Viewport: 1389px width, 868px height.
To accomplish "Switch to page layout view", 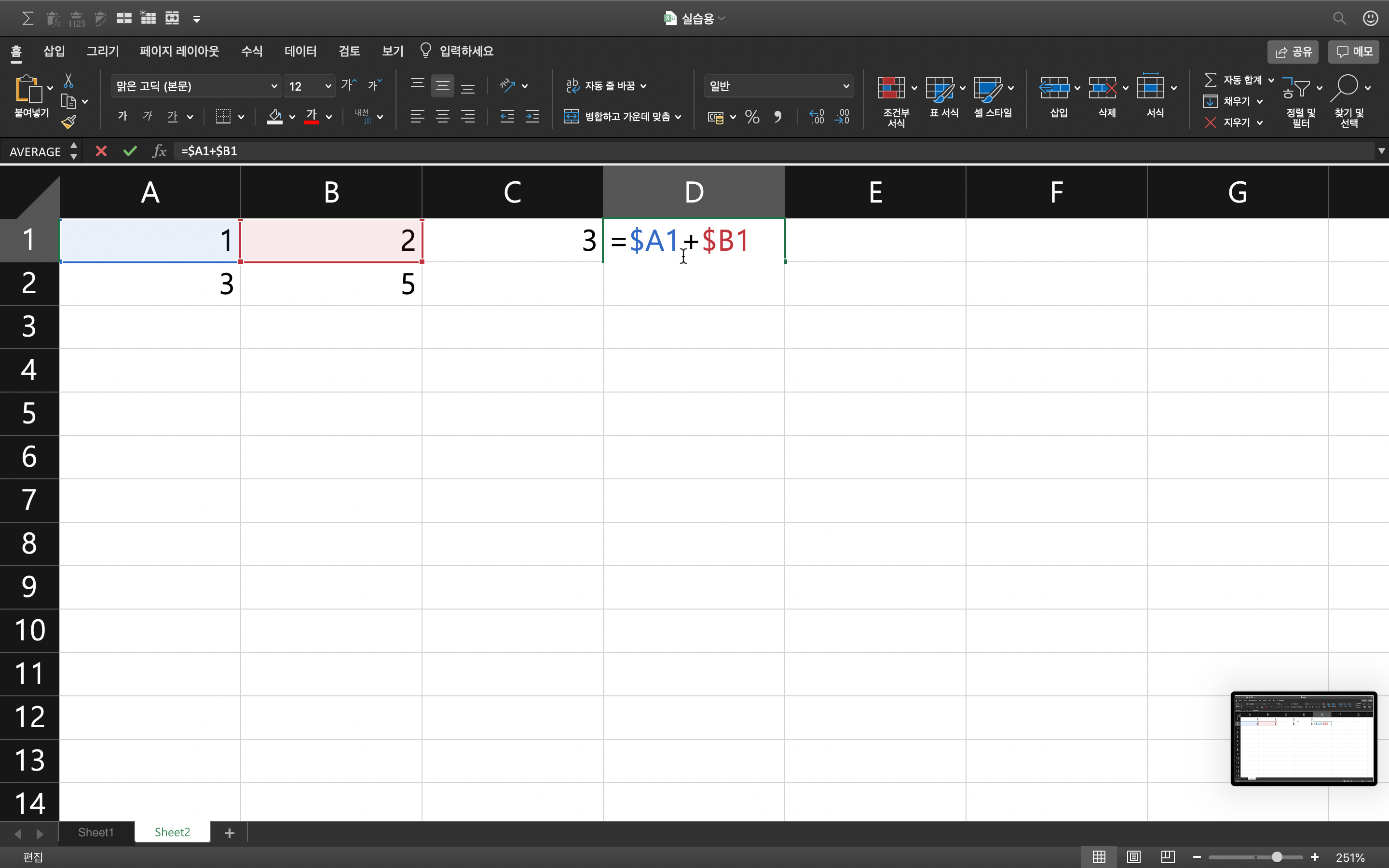I will tap(1133, 857).
